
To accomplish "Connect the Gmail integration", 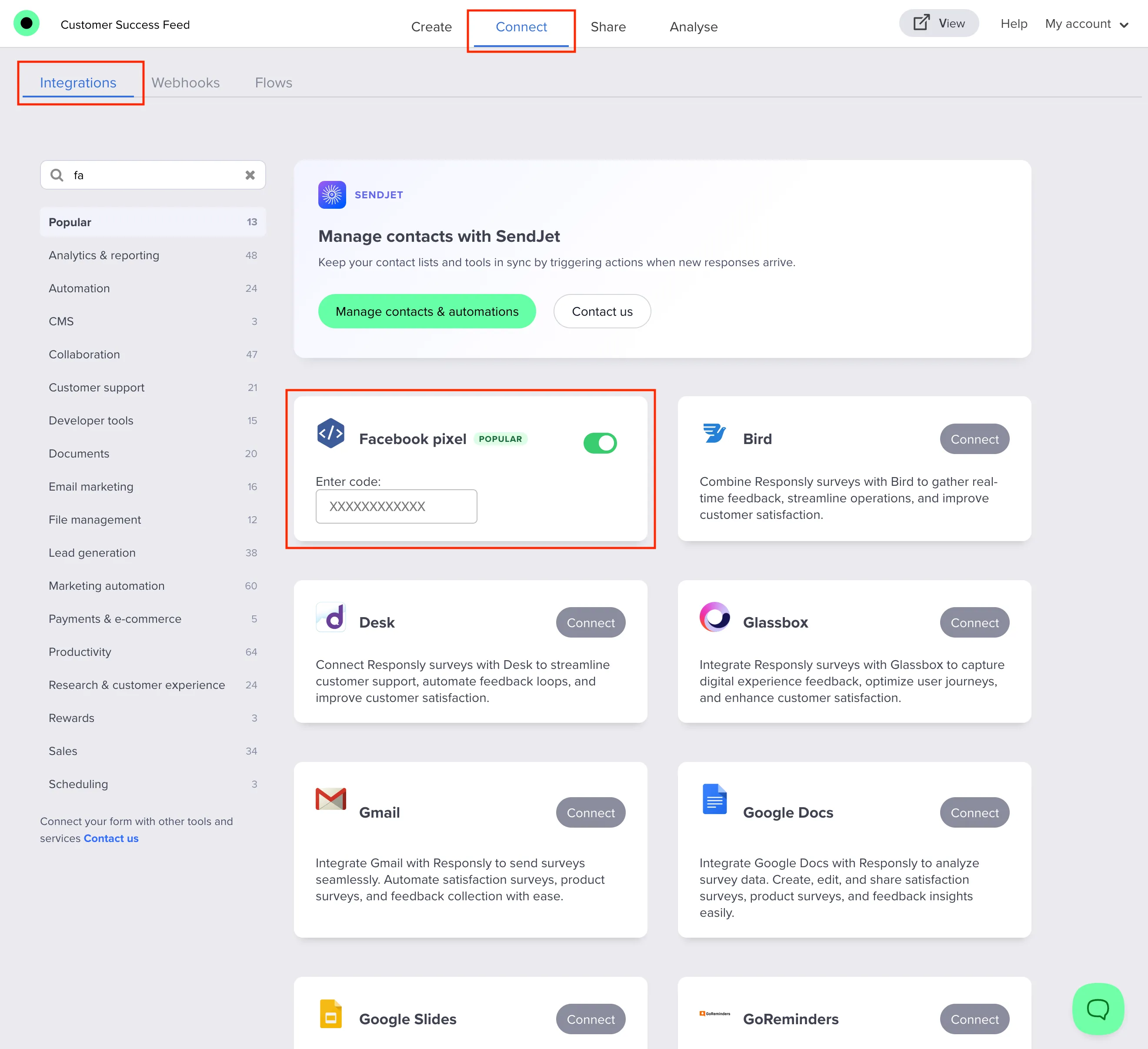I will pos(591,813).
